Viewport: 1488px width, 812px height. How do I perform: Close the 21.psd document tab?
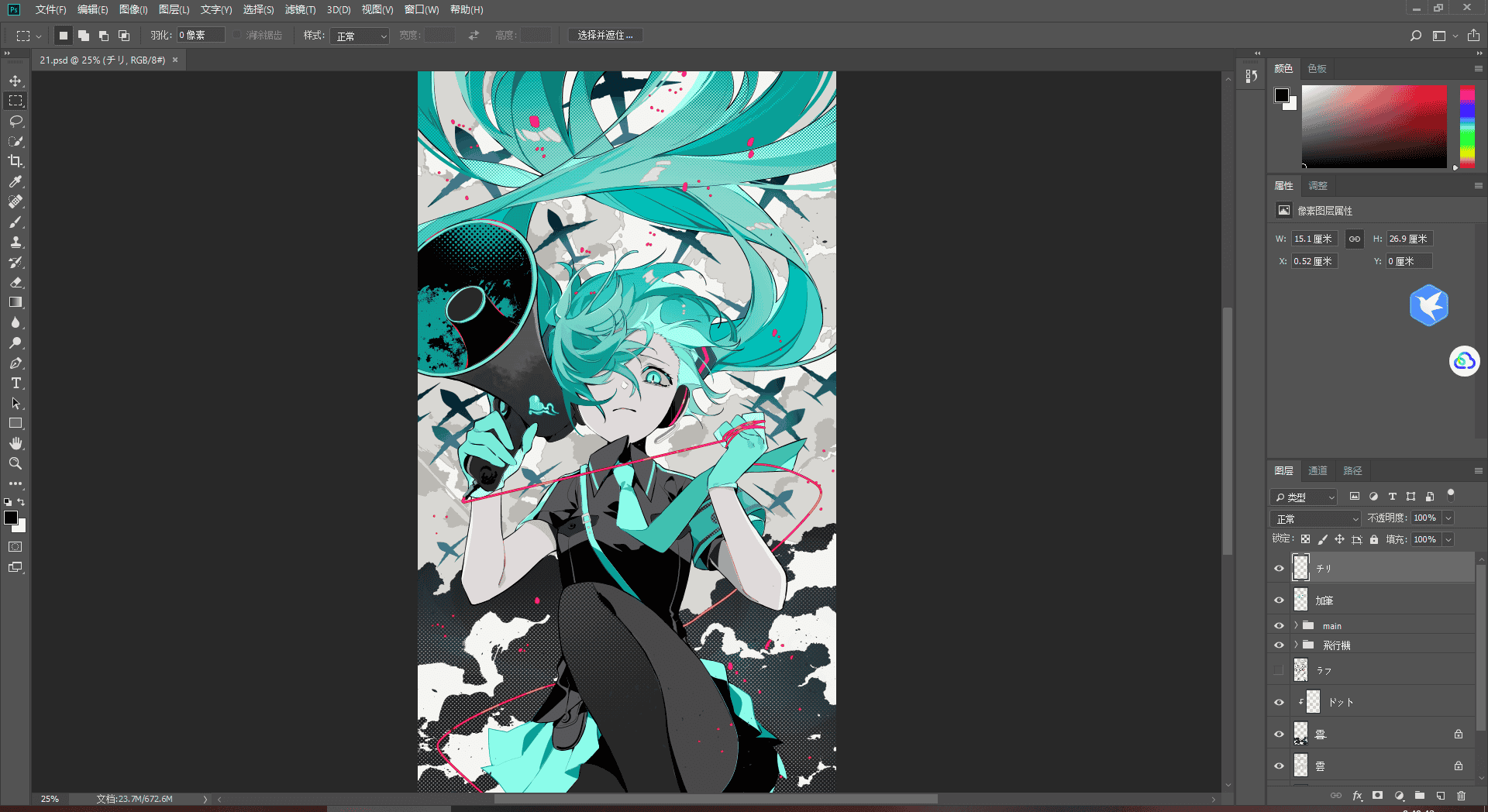pyautogui.click(x=175, y=60)
